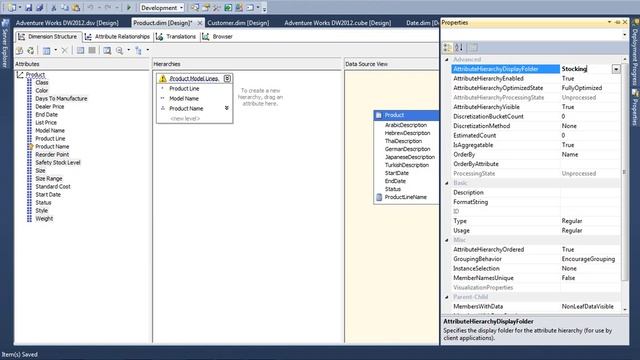The image size is (640, 360).
Task: Open the Browser tab
Action: click(x=217, y=37)
